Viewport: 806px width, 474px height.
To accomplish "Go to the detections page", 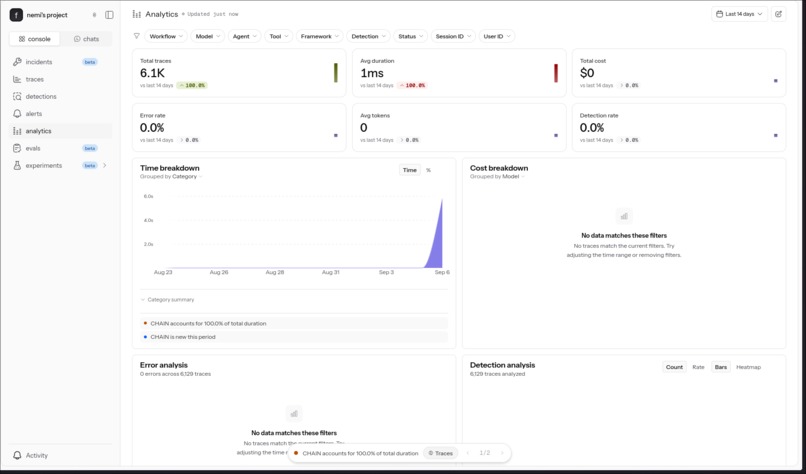I will [x=61, y=97].
